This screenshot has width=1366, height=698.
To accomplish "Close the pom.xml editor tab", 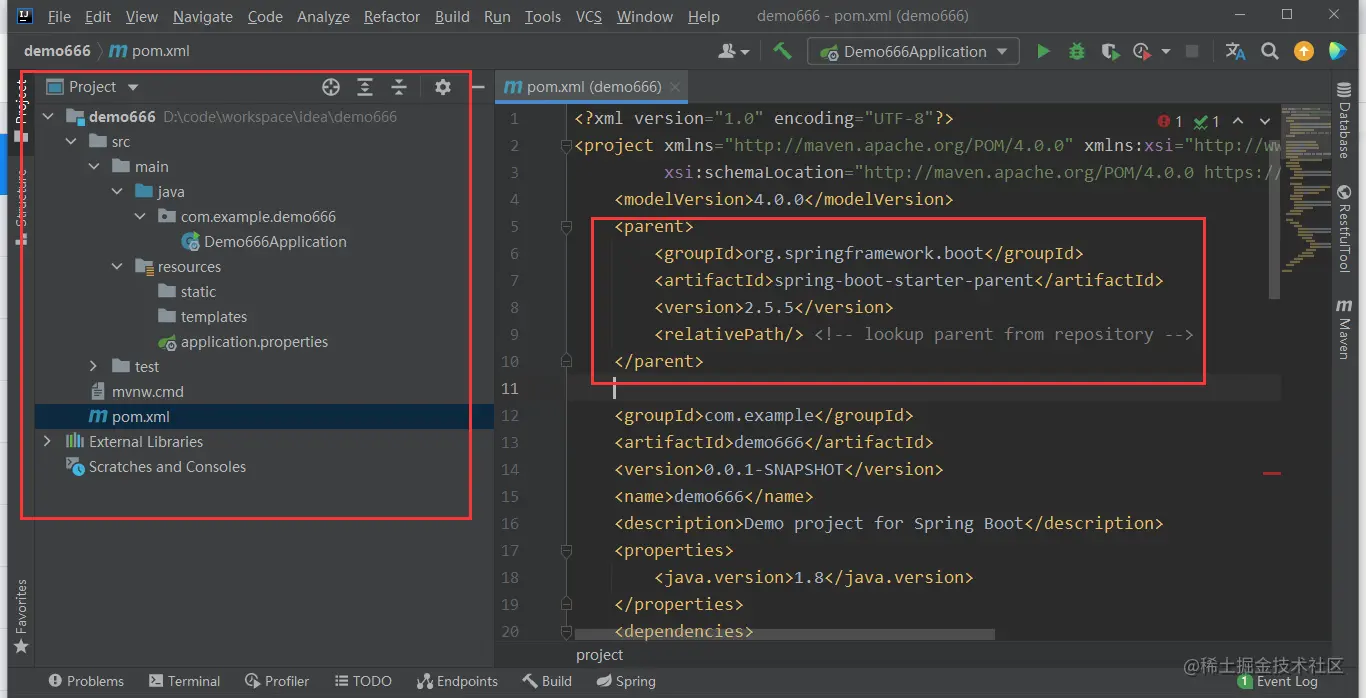I will pos(675,87).
